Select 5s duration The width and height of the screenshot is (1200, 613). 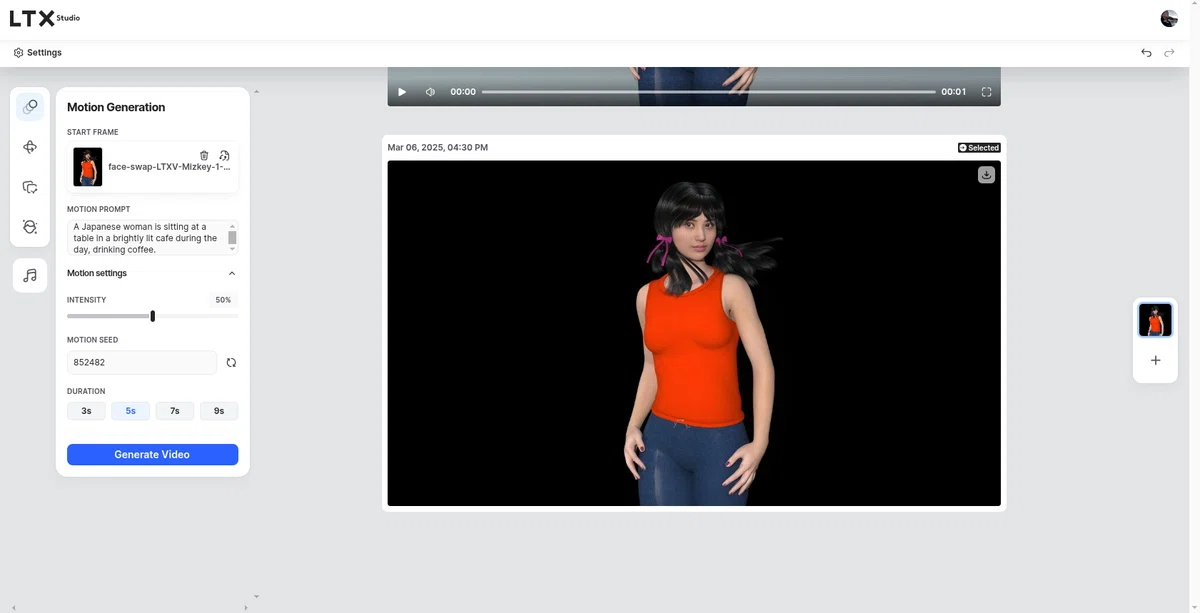131,411
